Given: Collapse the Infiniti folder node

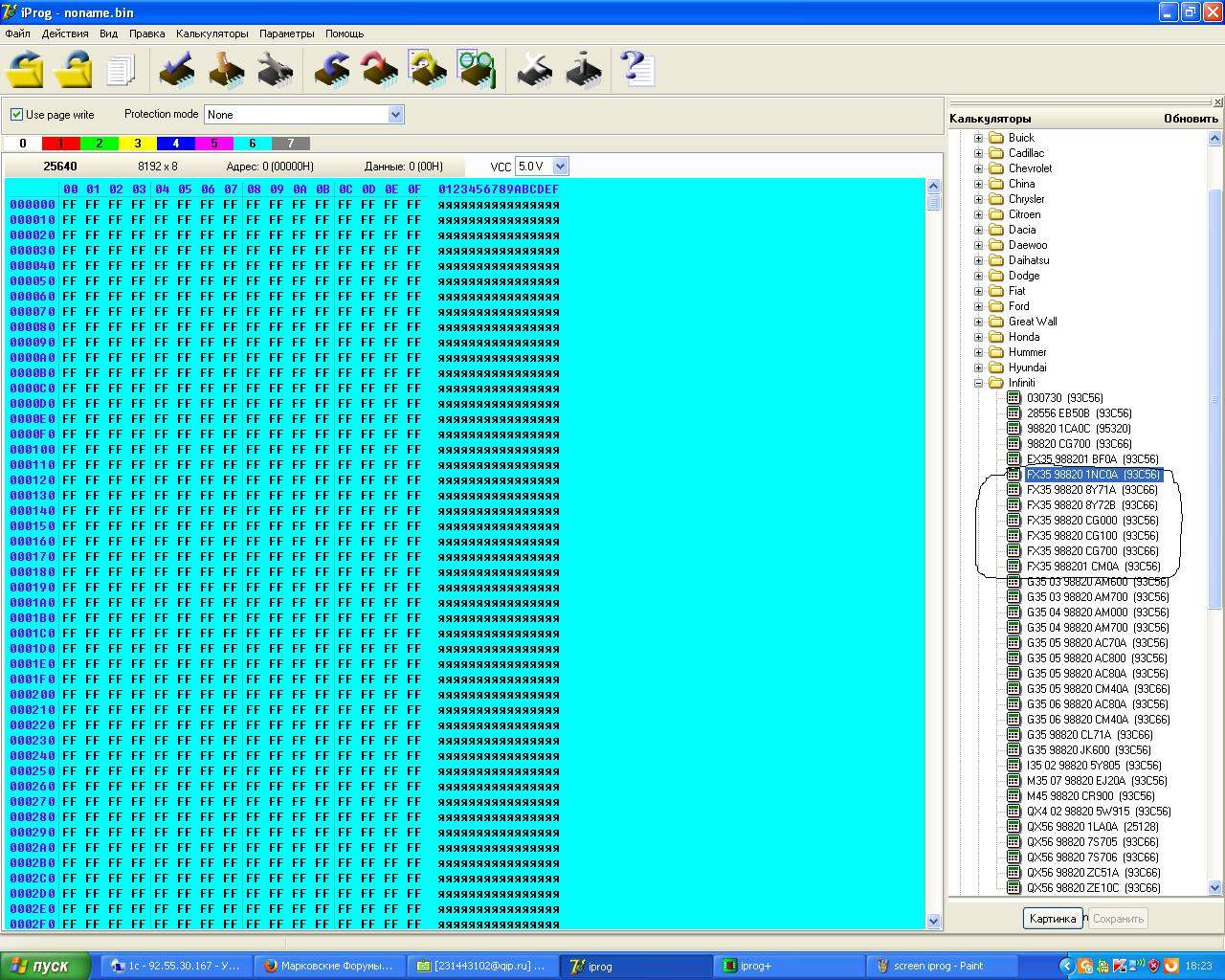Looking at the screenshot, I should tap(979, 383).
